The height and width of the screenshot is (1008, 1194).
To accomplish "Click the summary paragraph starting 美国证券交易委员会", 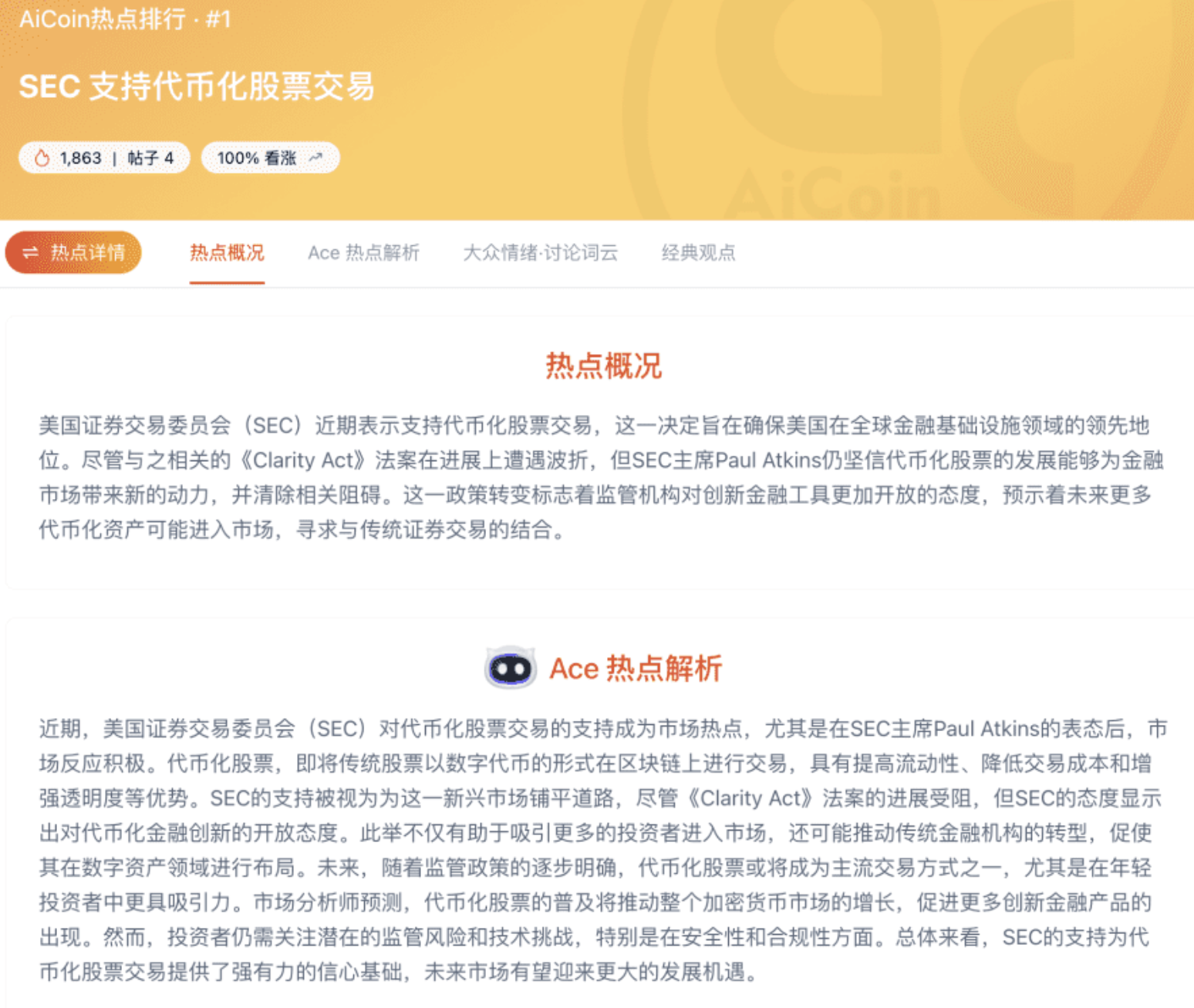I will (602, 477).
